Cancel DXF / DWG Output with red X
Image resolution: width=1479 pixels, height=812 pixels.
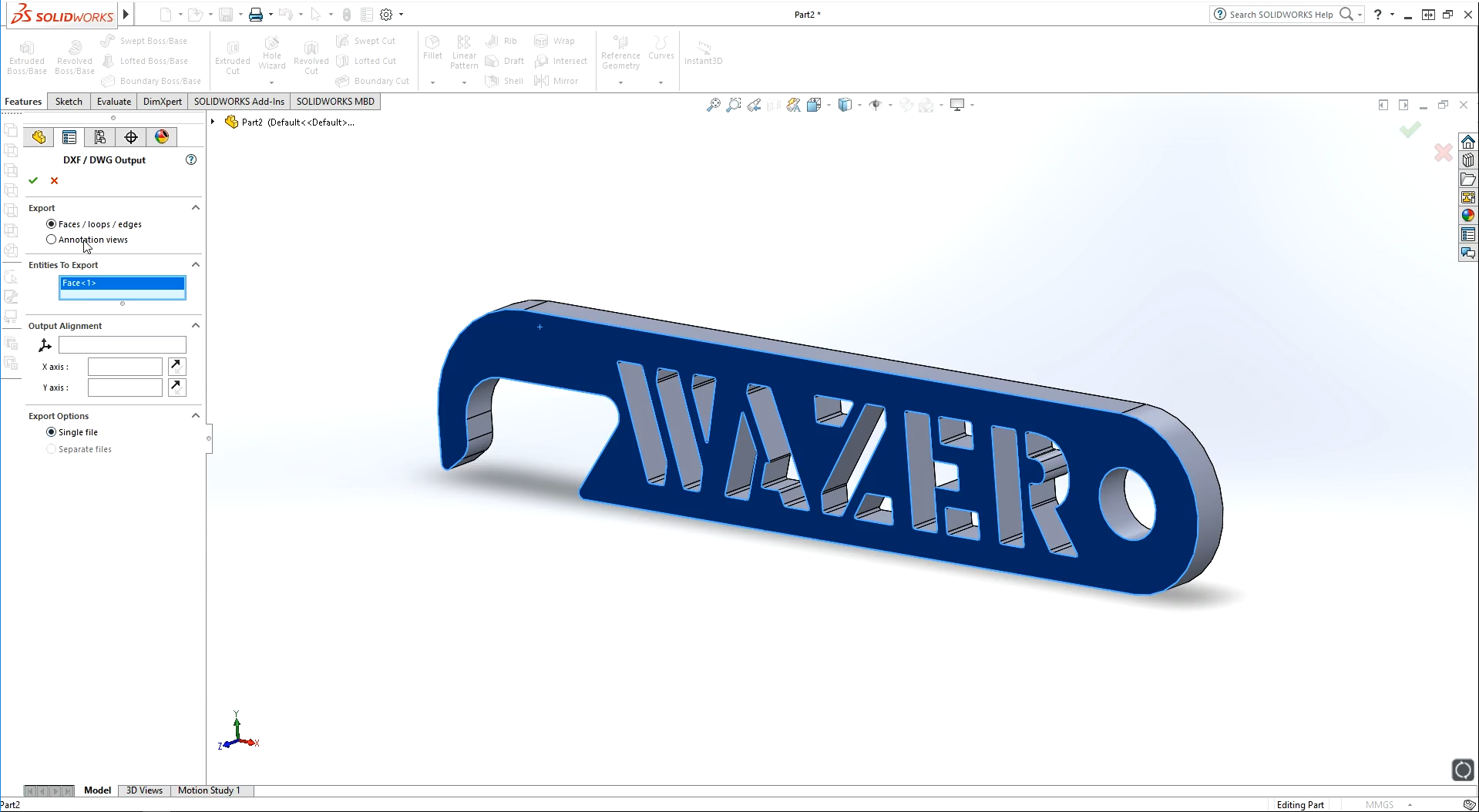pyautogui.click(x=54, y=180)
